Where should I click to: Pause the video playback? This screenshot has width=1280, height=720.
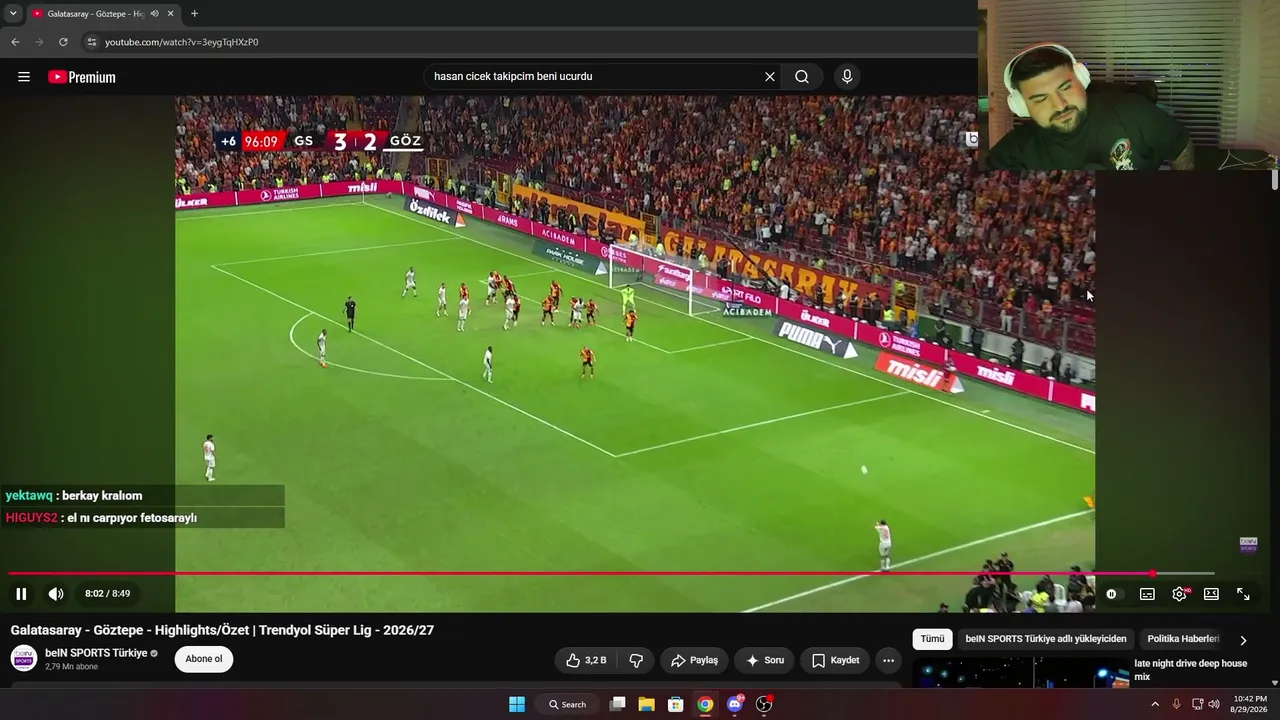(x=21, y=594)
